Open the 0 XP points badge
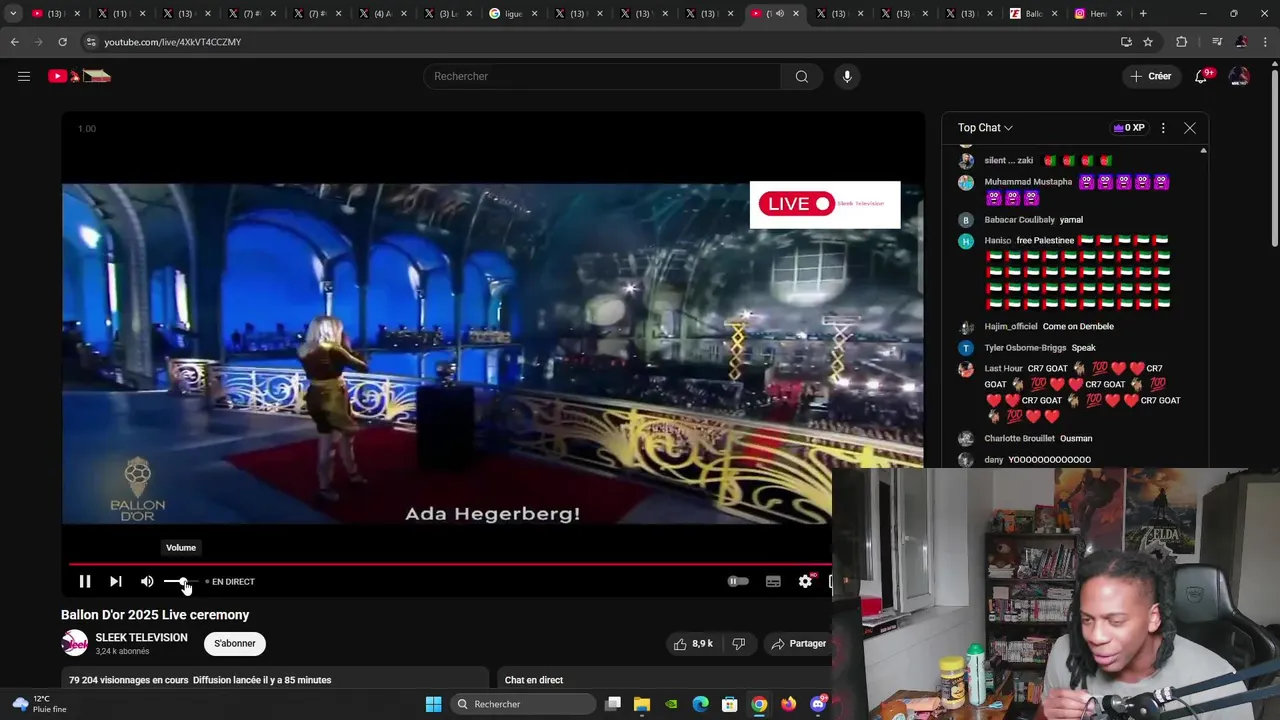The image size is (1280, 720). click(1129, 128)
